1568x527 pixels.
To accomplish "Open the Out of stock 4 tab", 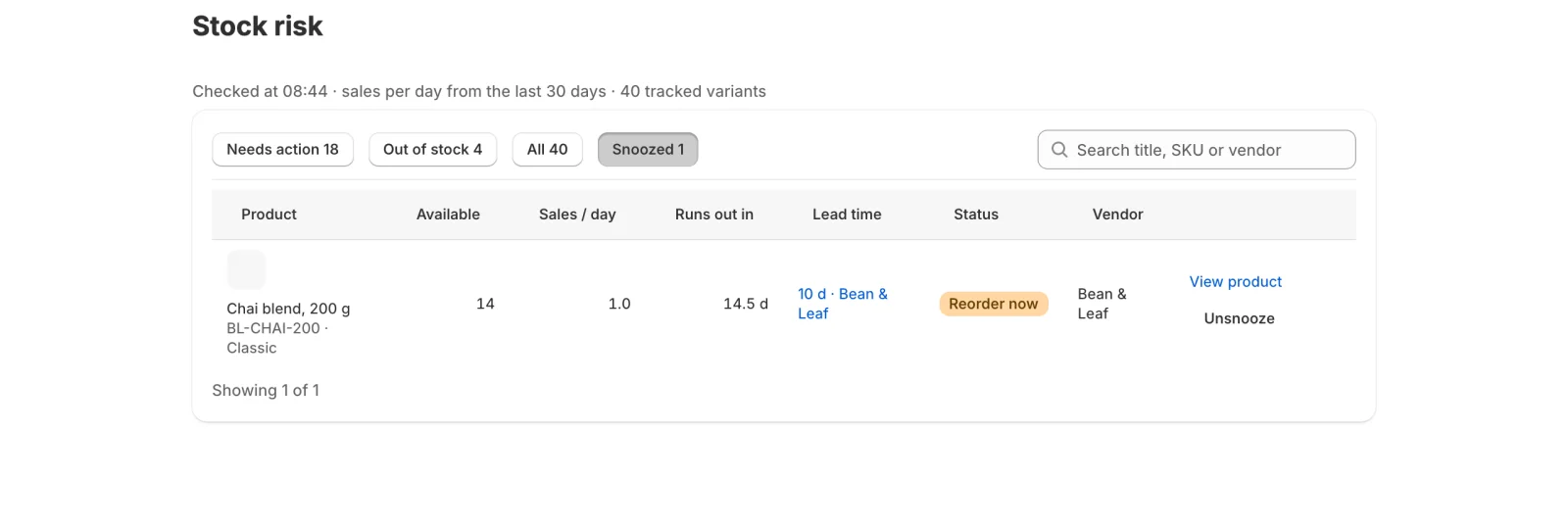I will 432,150.
